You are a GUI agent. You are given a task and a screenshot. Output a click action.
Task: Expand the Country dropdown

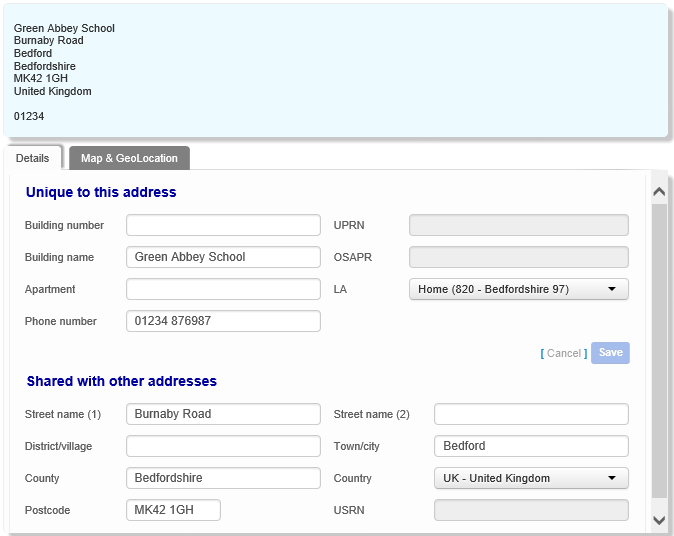coord(530,478)
